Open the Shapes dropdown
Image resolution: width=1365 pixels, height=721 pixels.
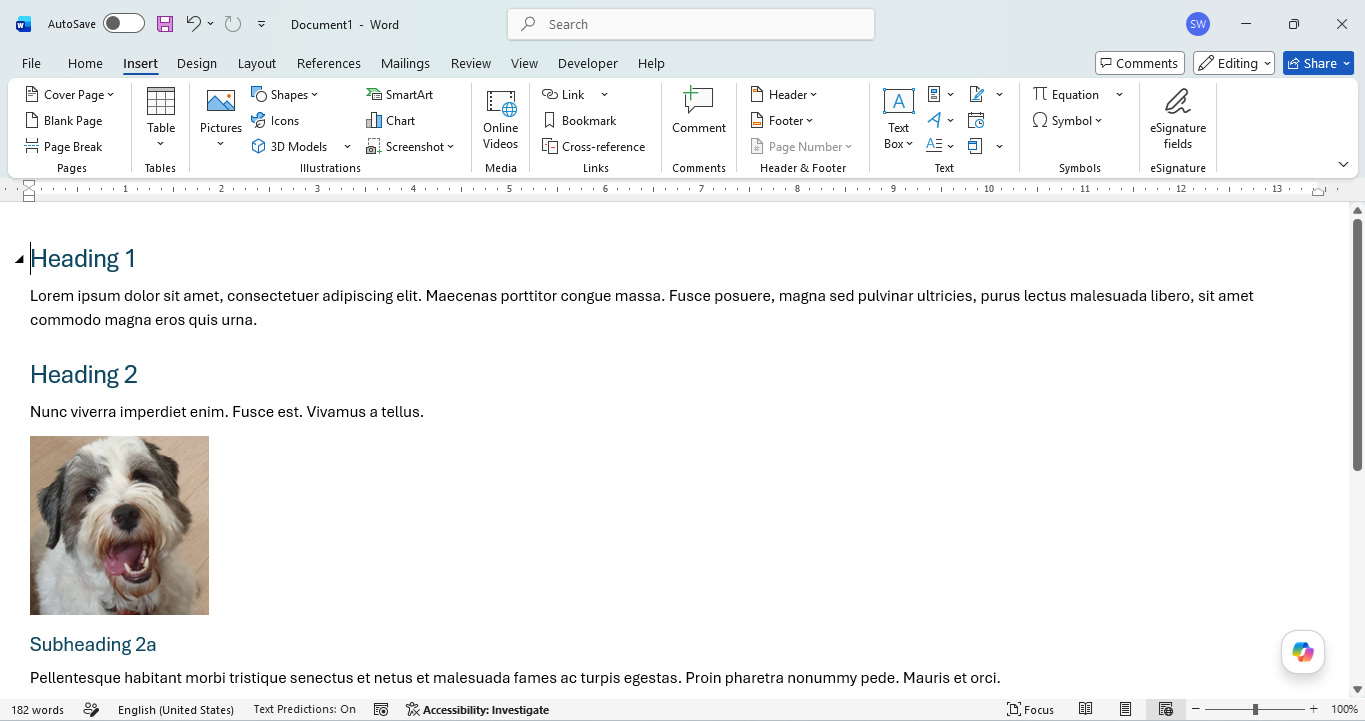click(x=285, y=95)
